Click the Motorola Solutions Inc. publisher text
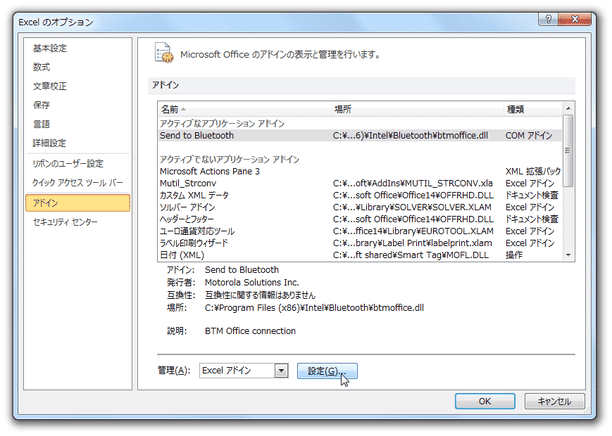This screenshot has width=612, height=436. pos(252,282)
